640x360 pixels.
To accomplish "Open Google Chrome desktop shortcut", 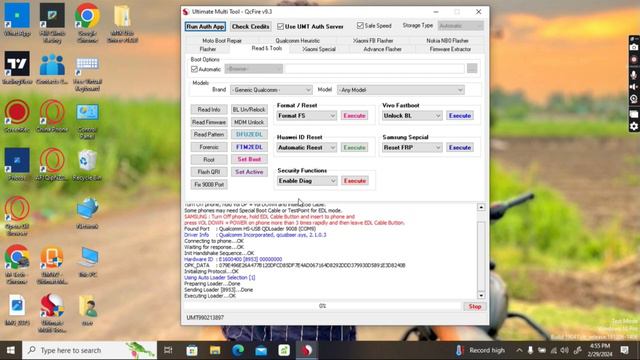I will click(x=87, y=23).
